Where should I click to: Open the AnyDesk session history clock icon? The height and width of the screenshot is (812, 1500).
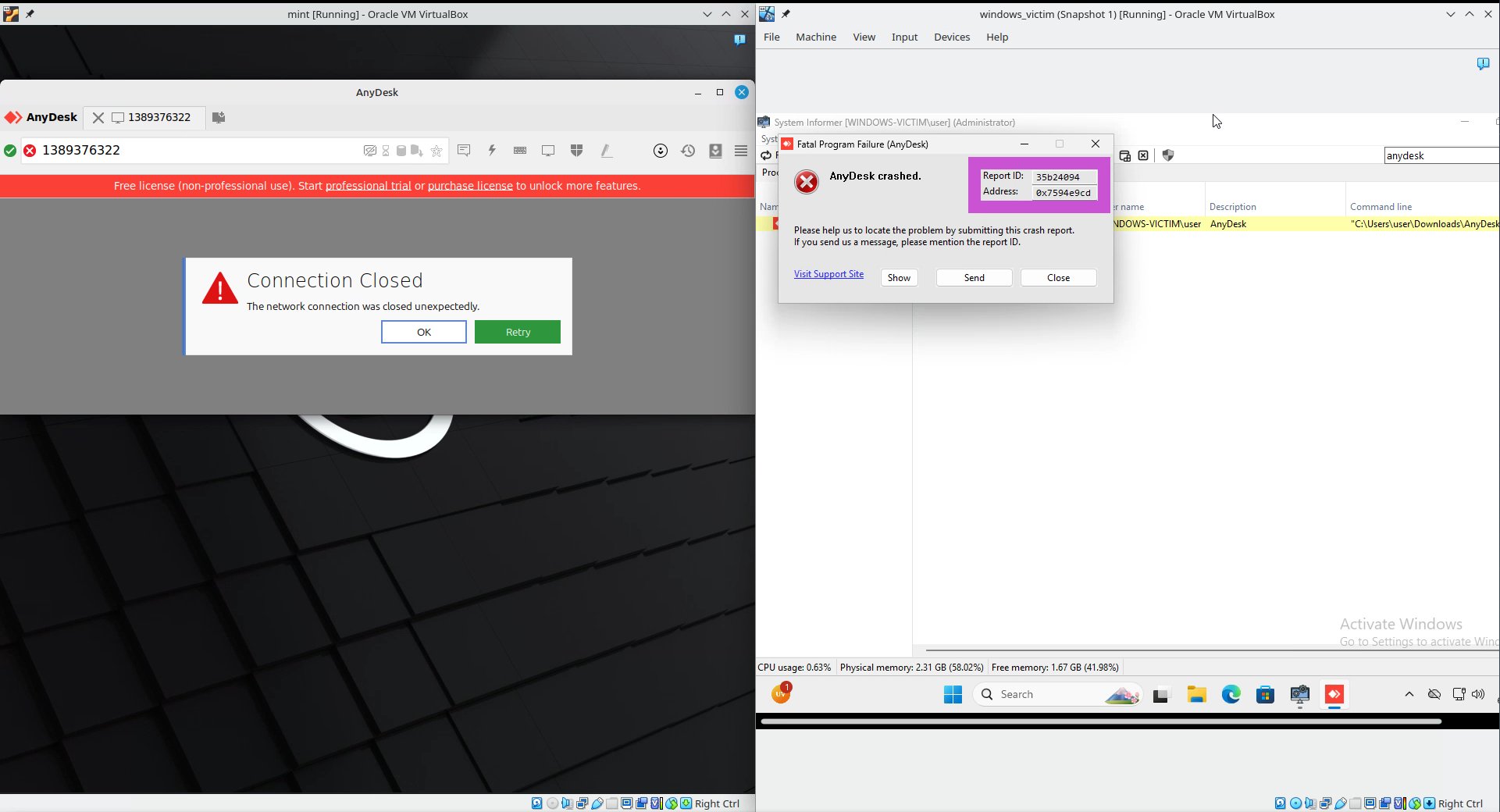tap(688, 151)
